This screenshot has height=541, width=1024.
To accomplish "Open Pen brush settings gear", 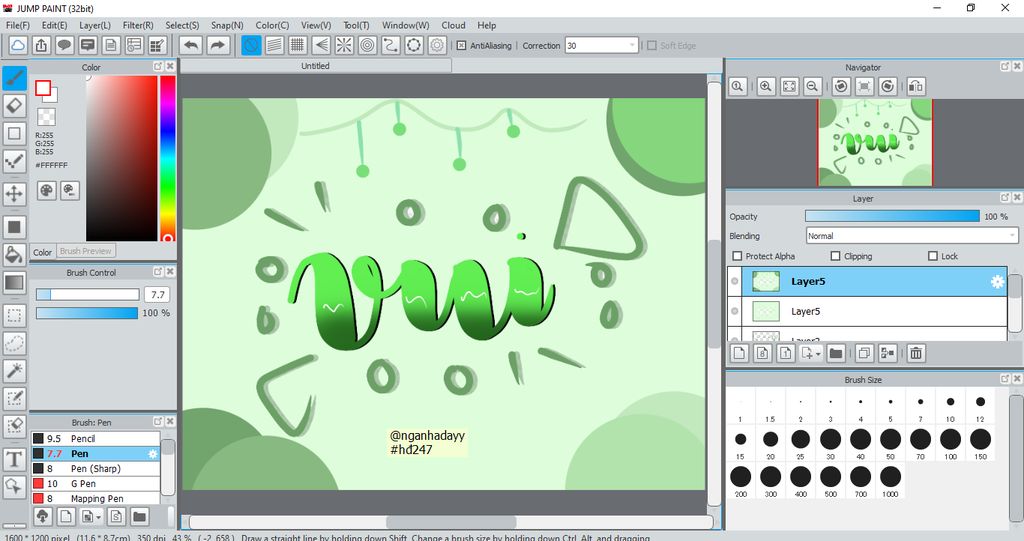I will pyautogui.click(x=152, y=454).
